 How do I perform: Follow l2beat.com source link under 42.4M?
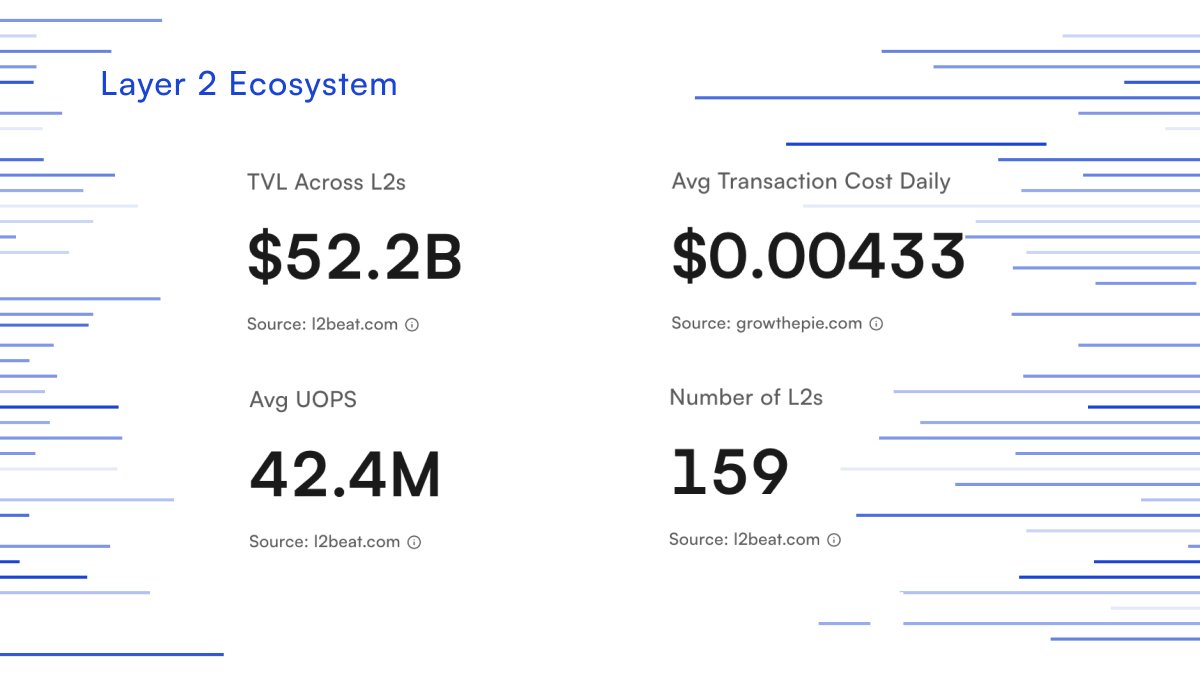coord(356,542)
